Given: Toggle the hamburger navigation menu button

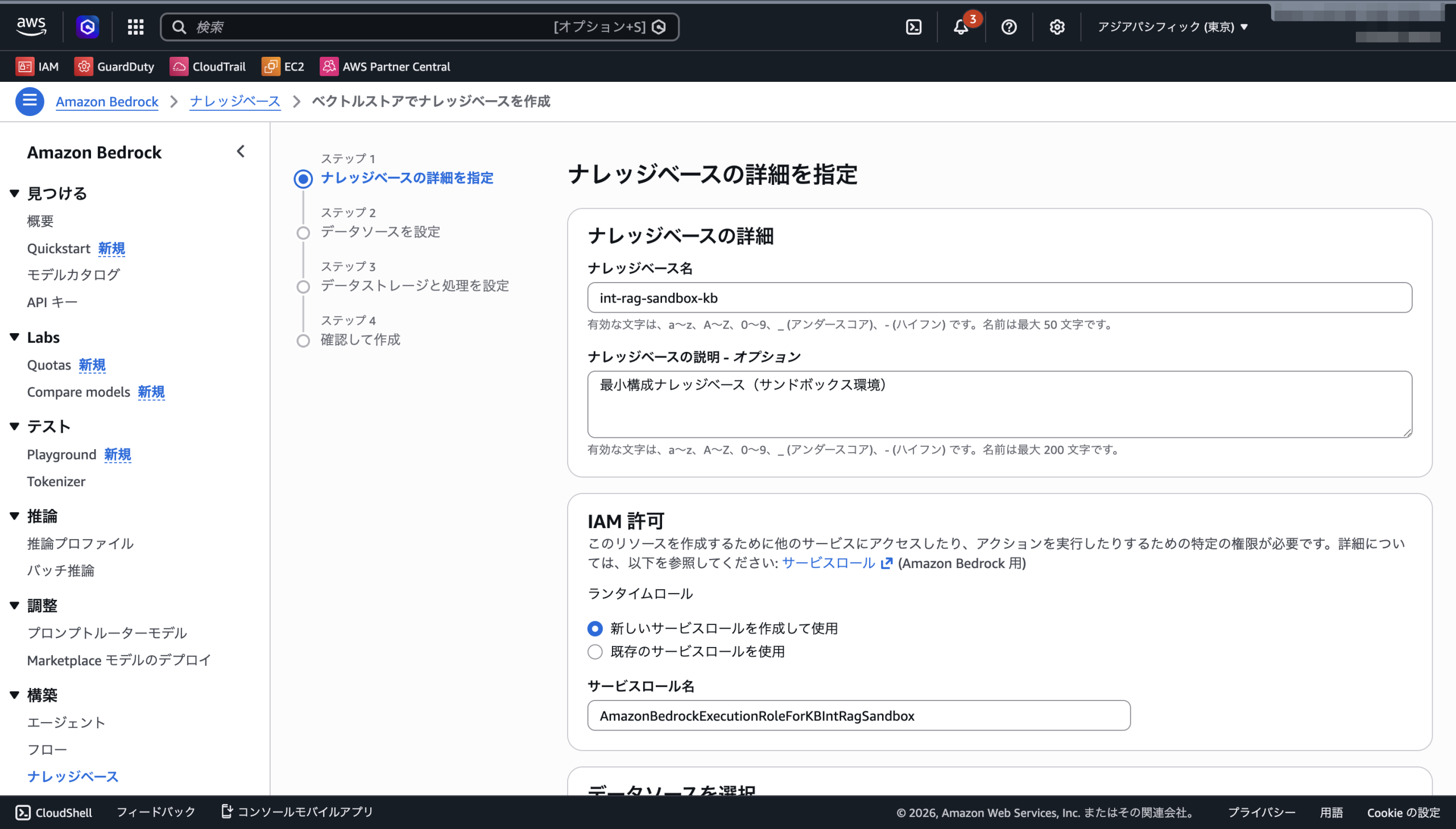Looking at the screenshot, I should pos(30,101).
